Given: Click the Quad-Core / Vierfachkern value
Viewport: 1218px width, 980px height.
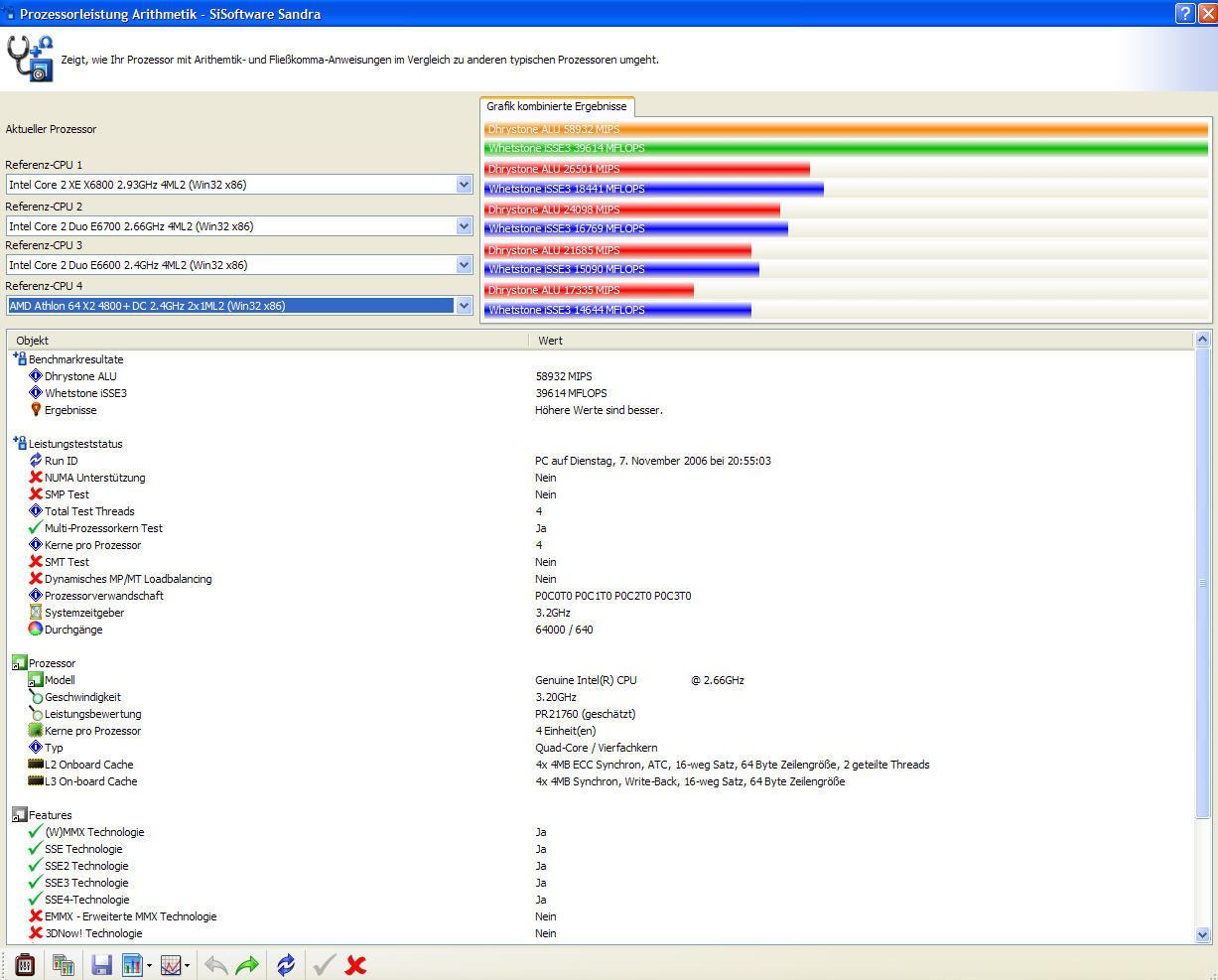Looking at the screenshot, I should tap(597, 748).
